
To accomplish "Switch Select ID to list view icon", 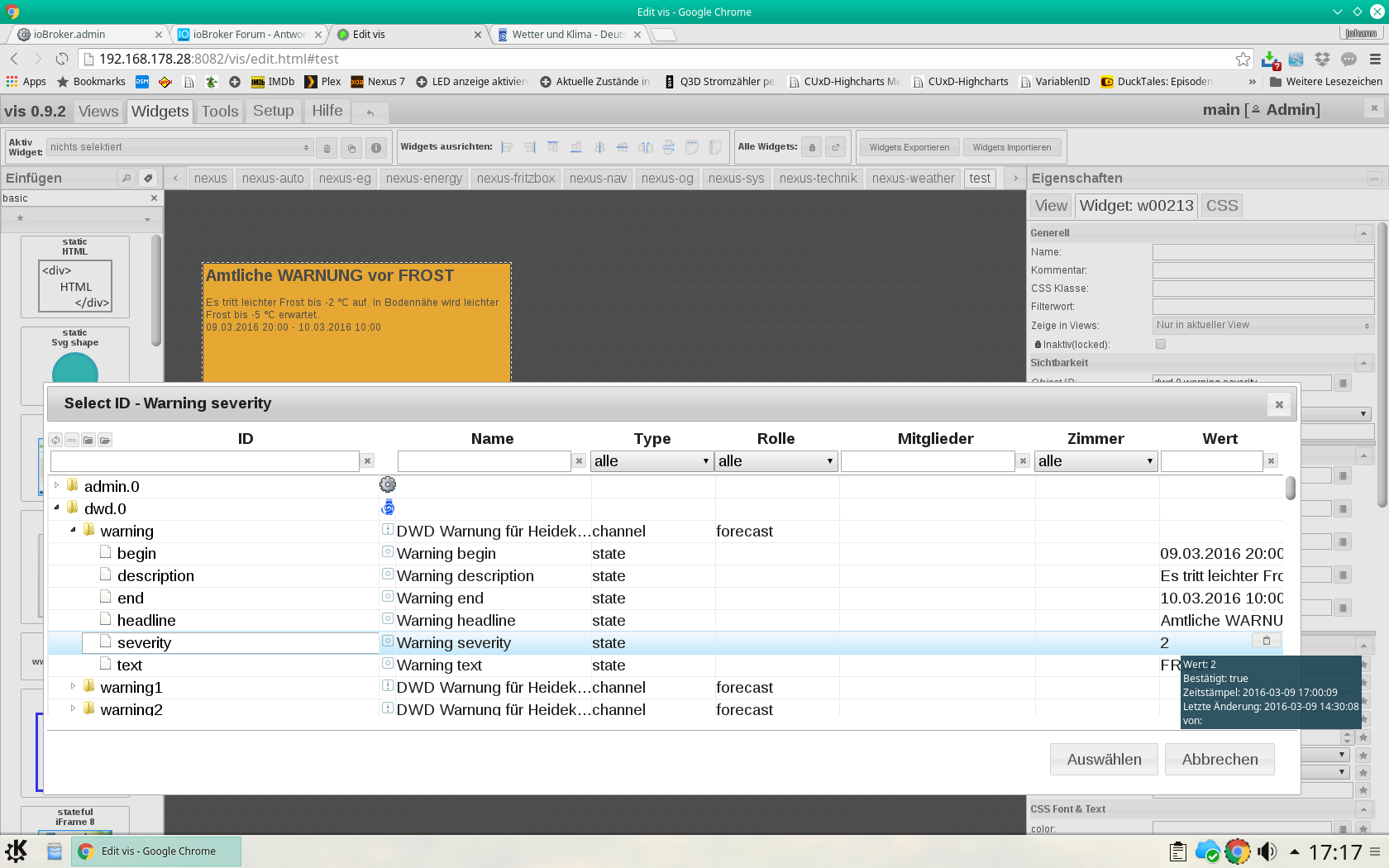I will 72,440.
